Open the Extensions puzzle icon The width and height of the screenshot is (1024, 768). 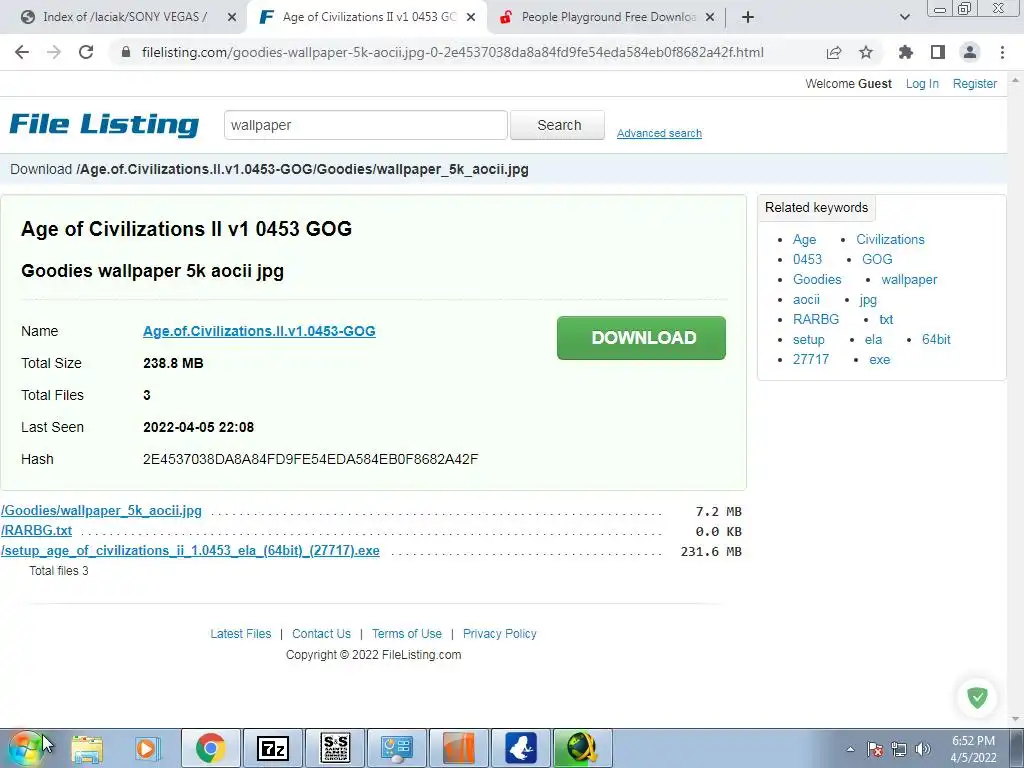pos(906,52)
